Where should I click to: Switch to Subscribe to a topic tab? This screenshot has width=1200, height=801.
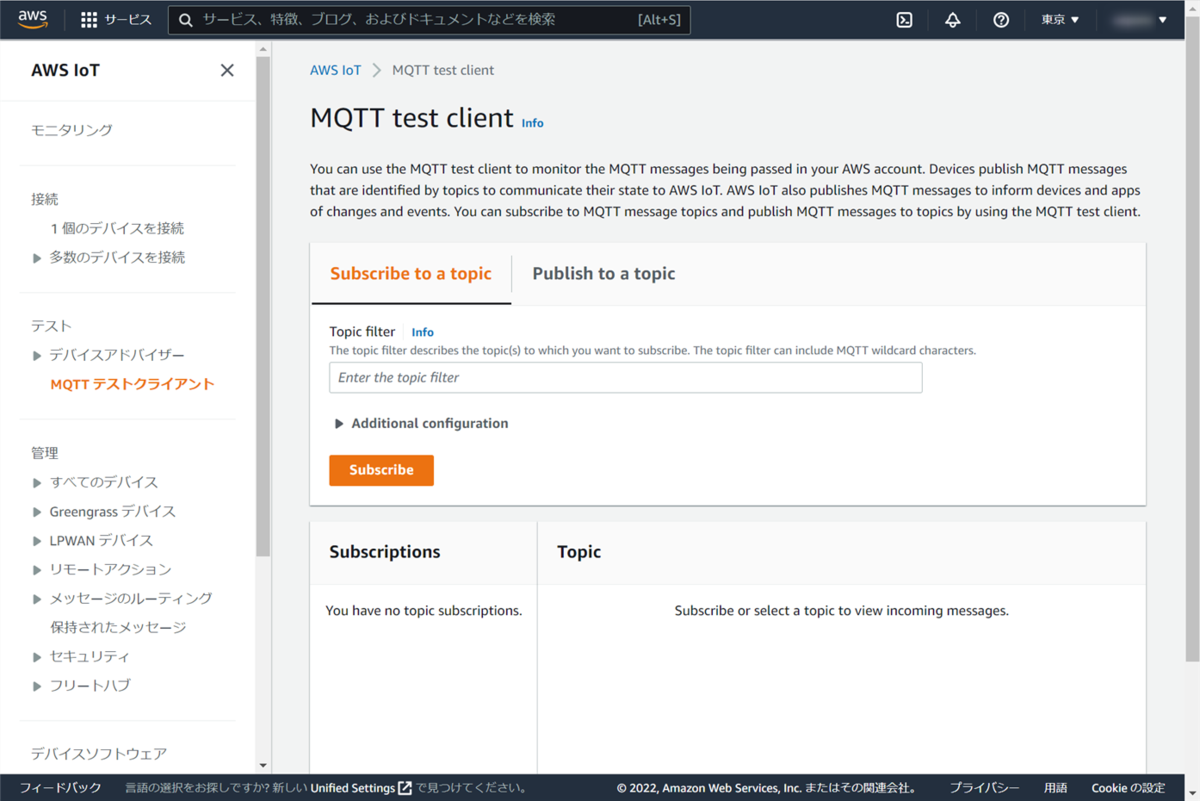pos(411,274)
